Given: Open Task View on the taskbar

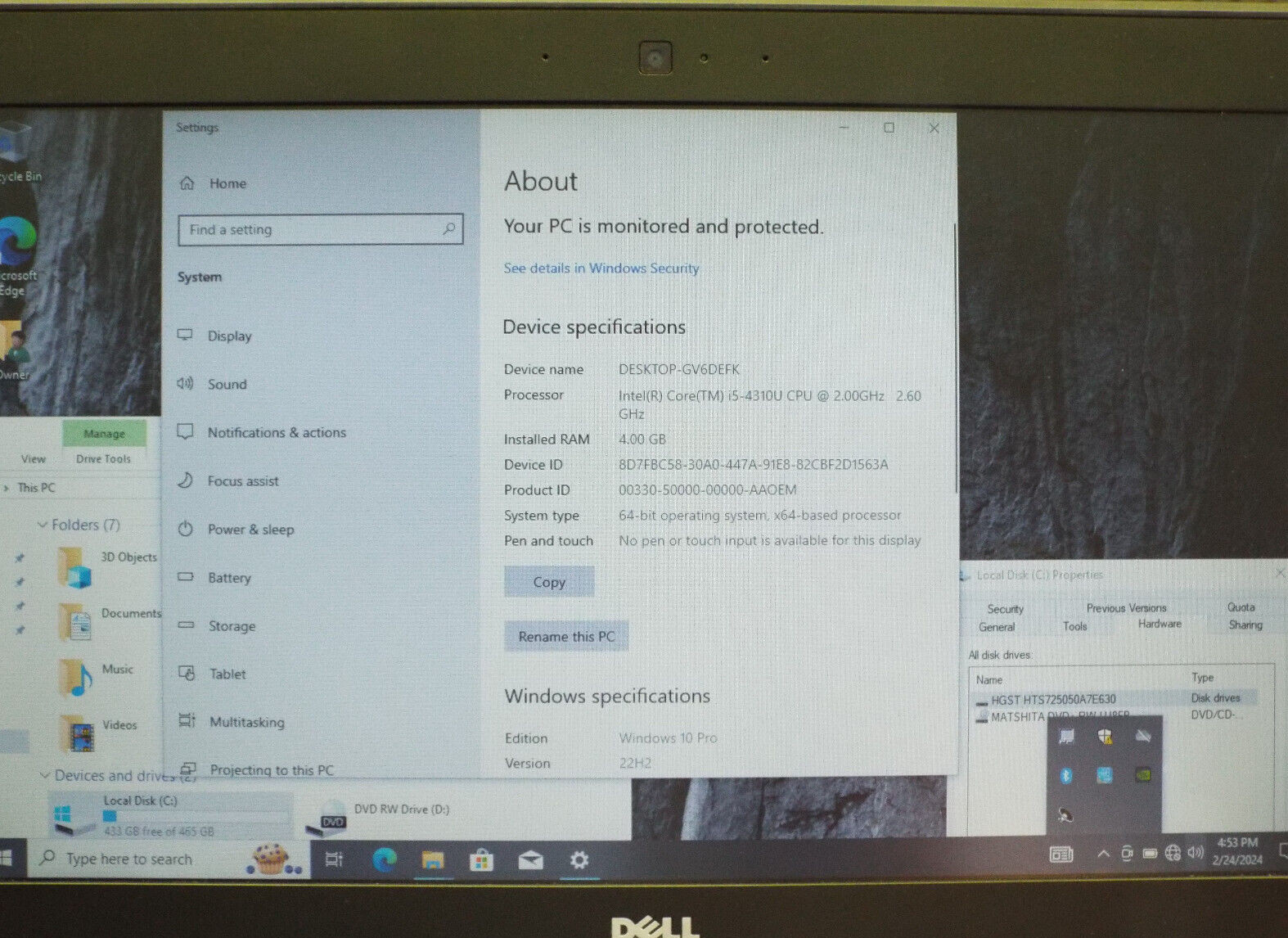Looking at the screenshot, I should [334, 859].
